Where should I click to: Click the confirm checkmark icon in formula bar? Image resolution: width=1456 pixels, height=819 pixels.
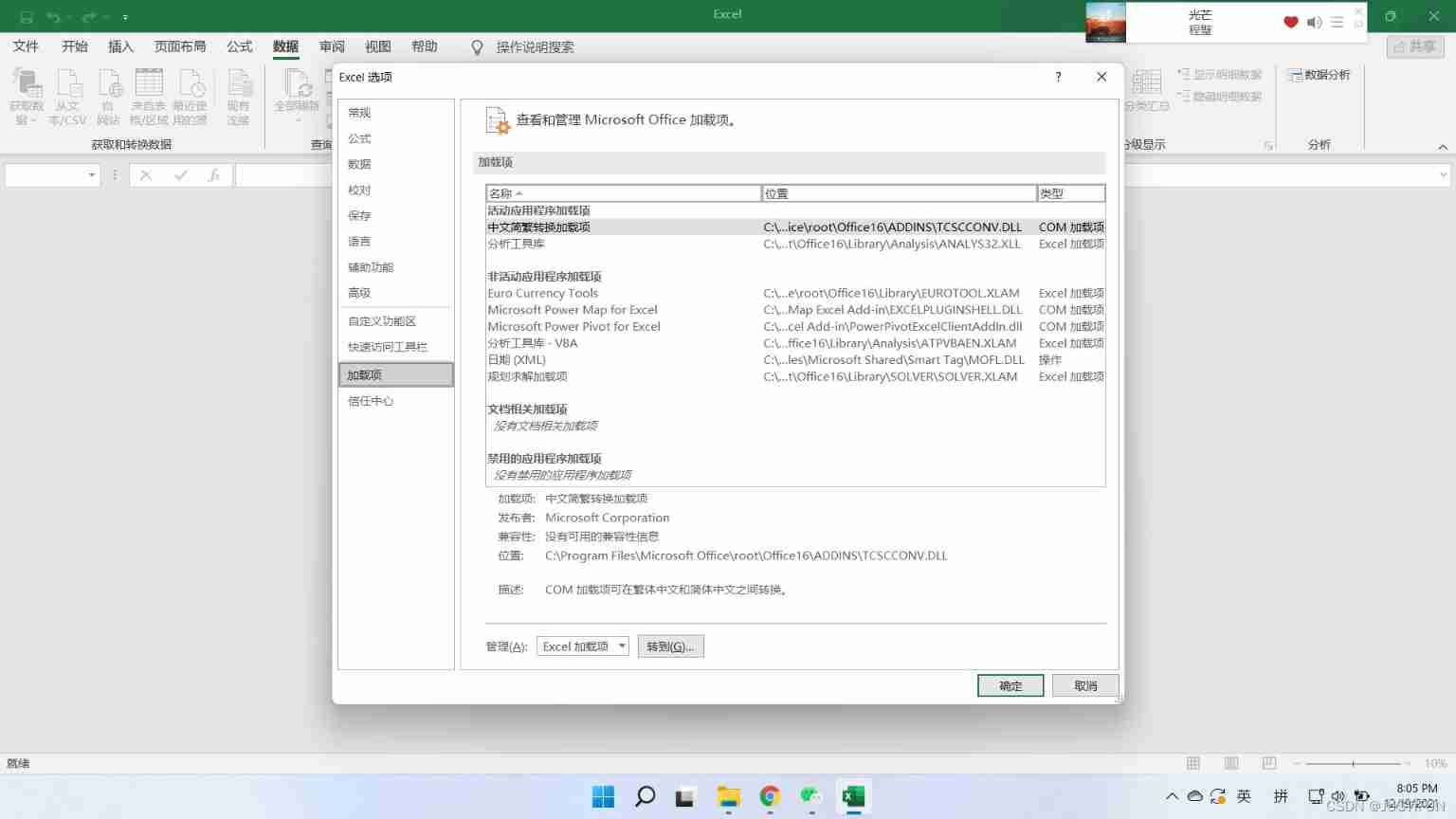[x=180, y=175]
